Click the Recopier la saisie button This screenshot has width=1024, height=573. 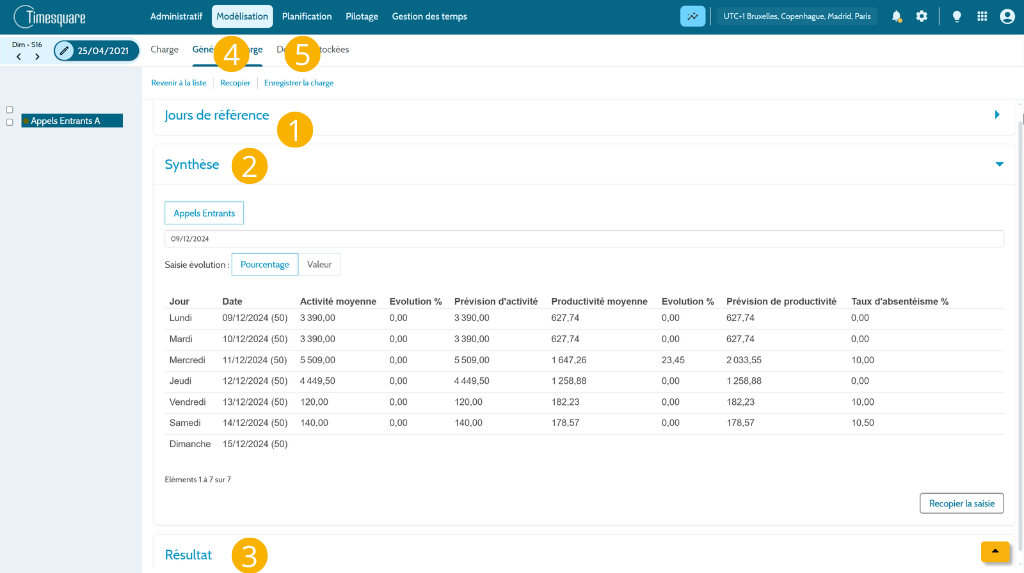(x=961, y=504)
